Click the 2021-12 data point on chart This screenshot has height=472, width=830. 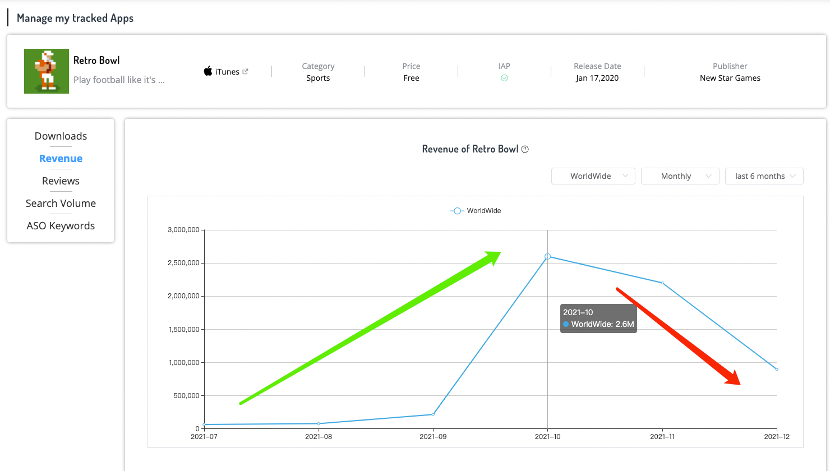(776, 370)
